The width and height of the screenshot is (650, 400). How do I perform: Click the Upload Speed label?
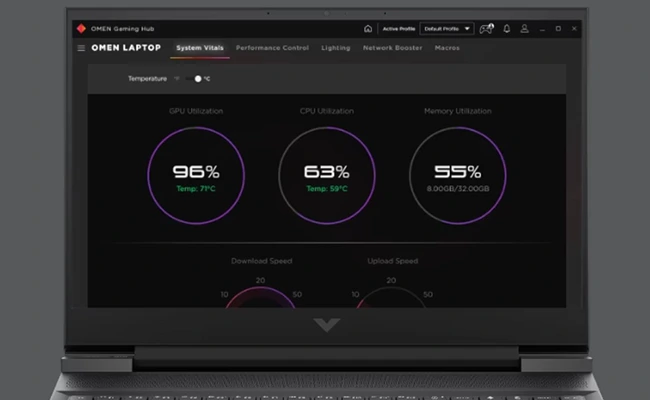click(393, 261)
